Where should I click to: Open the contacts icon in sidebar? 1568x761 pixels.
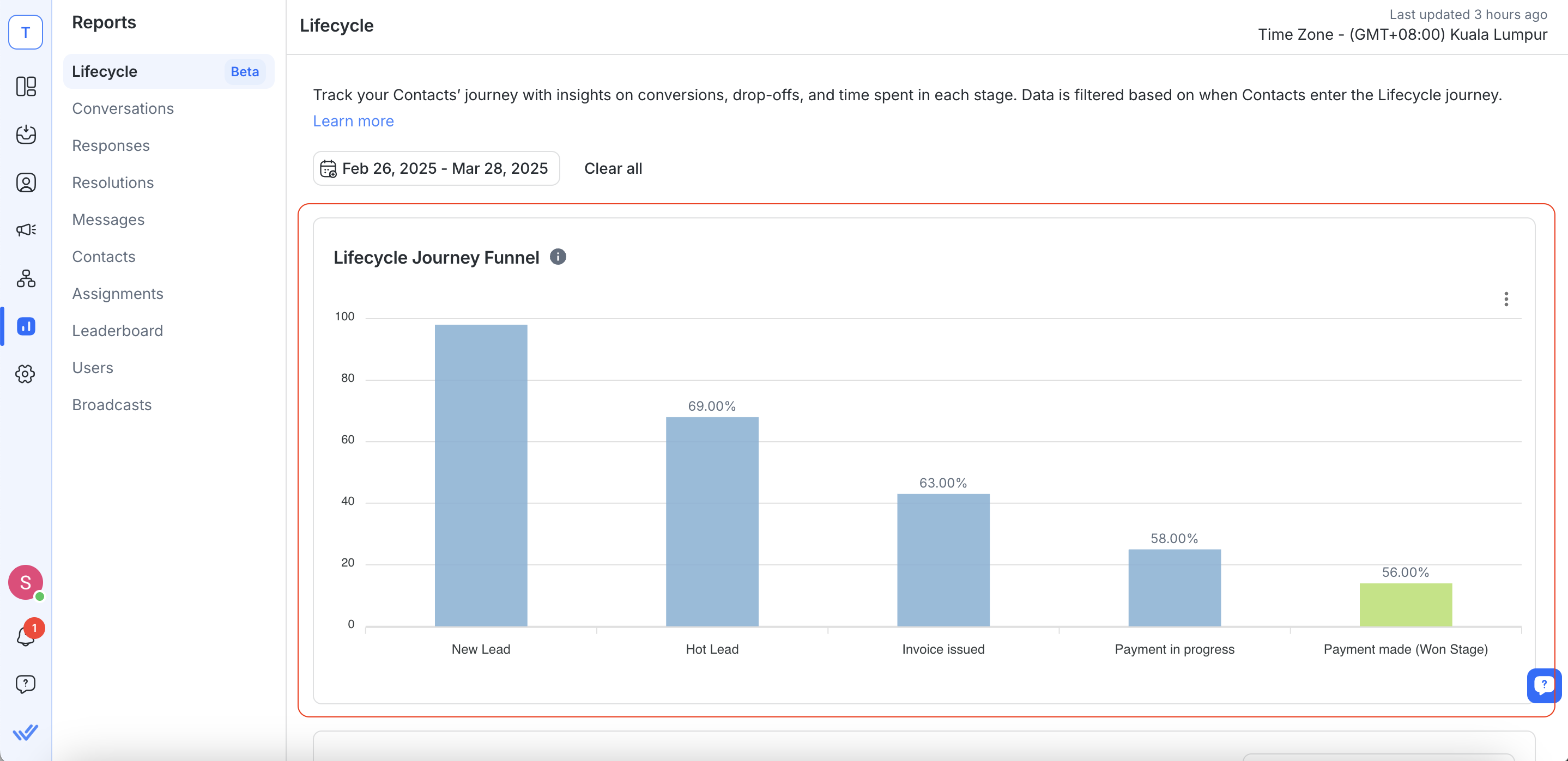point(26,182)
